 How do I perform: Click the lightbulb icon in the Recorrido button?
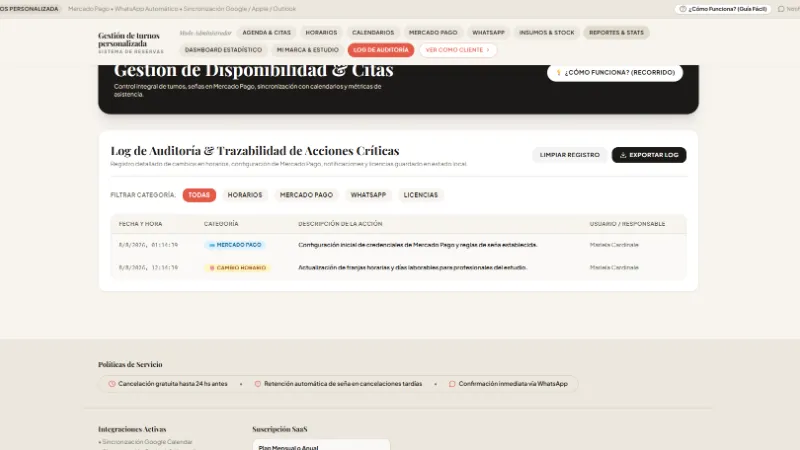559,73
